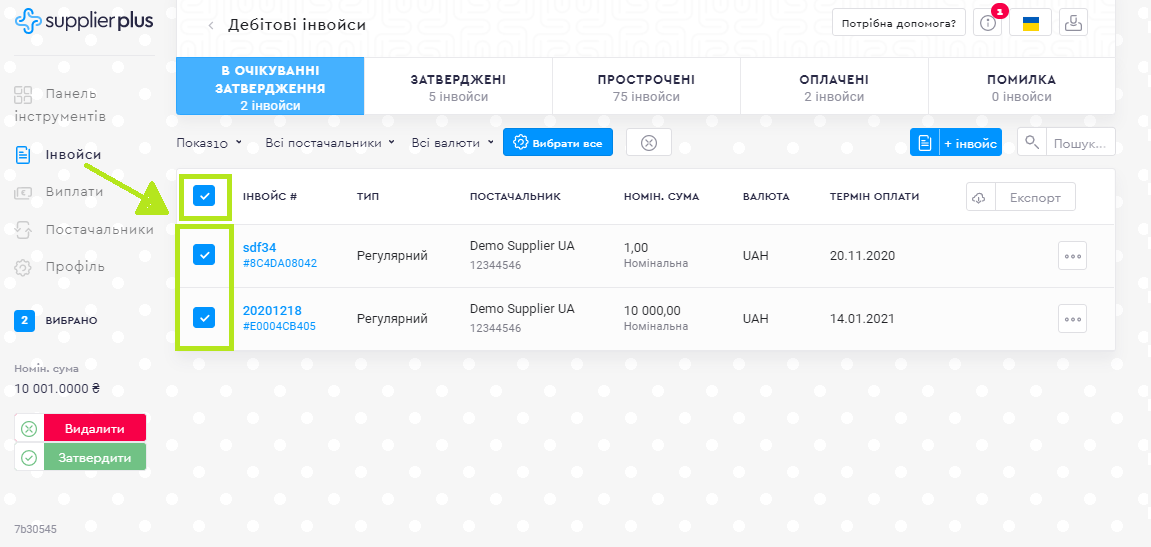Click the cloud export icon

tap(981, 197)
